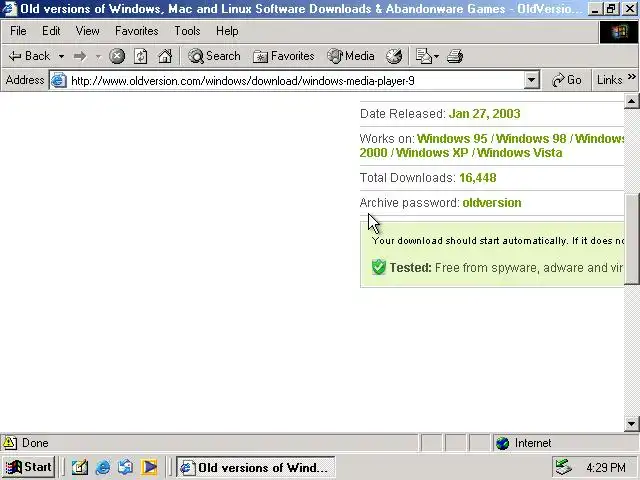The image size is (640, 480).
Task: Follow the Windows 95 link
Action: tap(452, 139)
